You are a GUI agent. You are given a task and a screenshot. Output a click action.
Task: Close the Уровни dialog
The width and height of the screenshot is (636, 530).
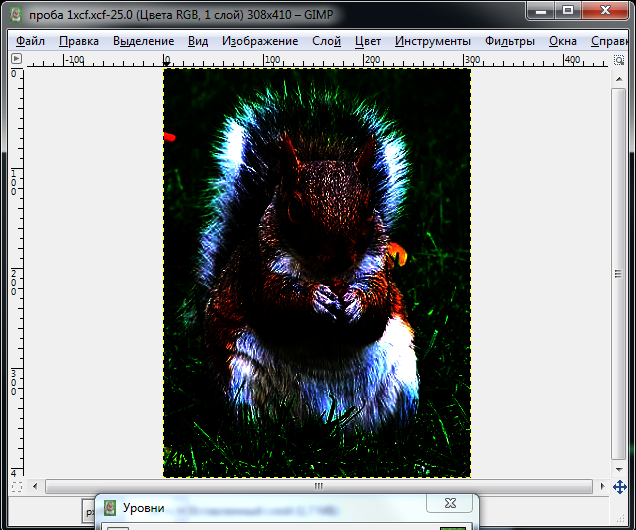pos(450,503)
